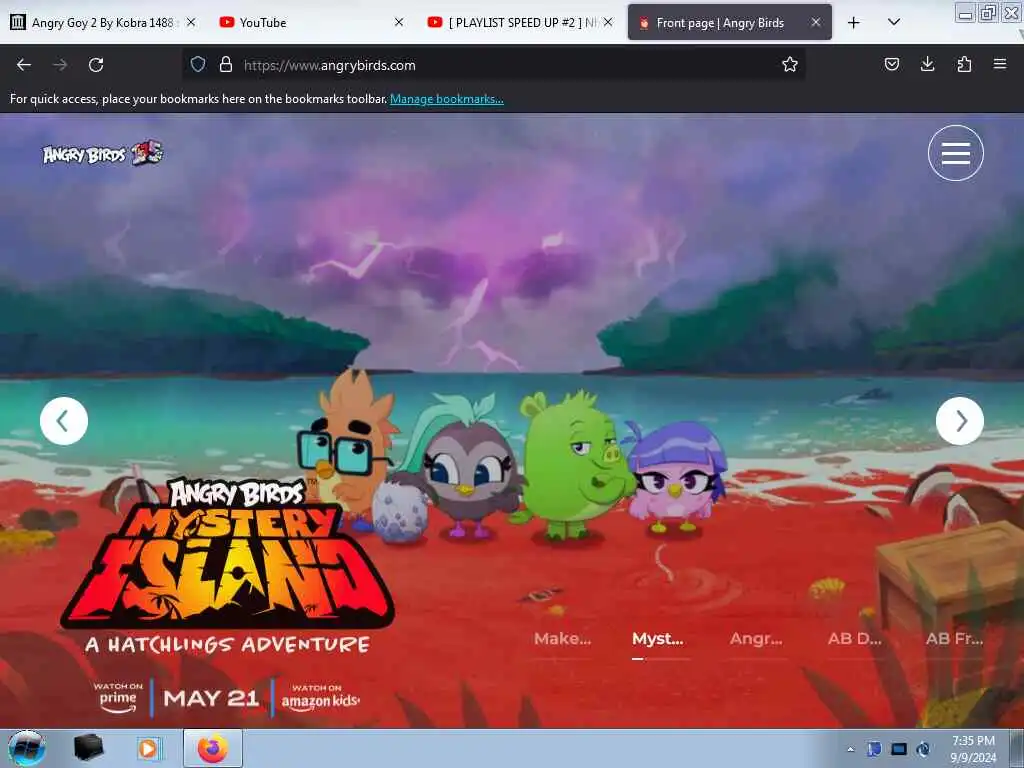Close the YouTube tab
This screenshot has height=768, width=1024.
[399, 22]
